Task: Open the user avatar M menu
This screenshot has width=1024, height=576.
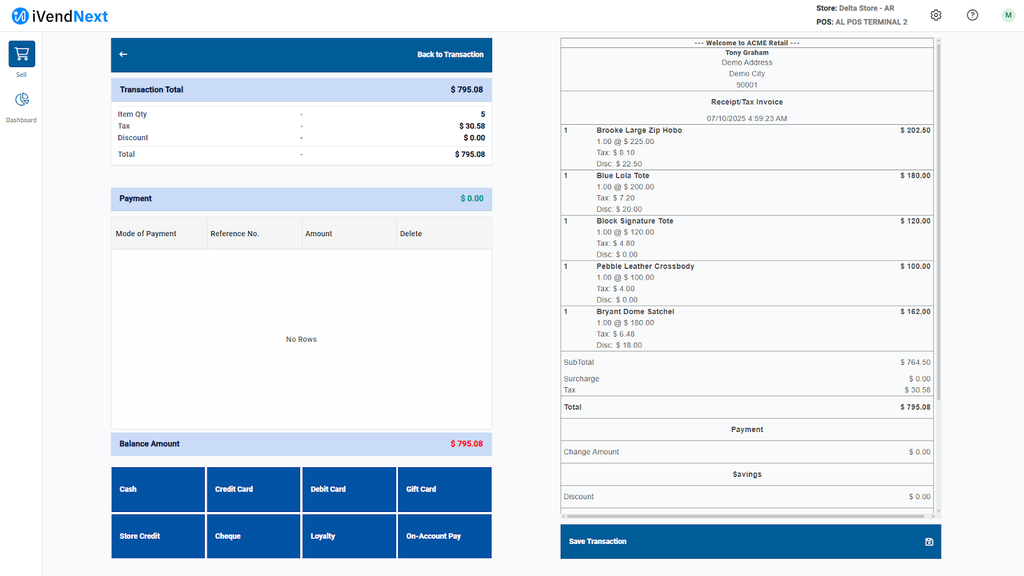Action: [x=1007, y=15]
